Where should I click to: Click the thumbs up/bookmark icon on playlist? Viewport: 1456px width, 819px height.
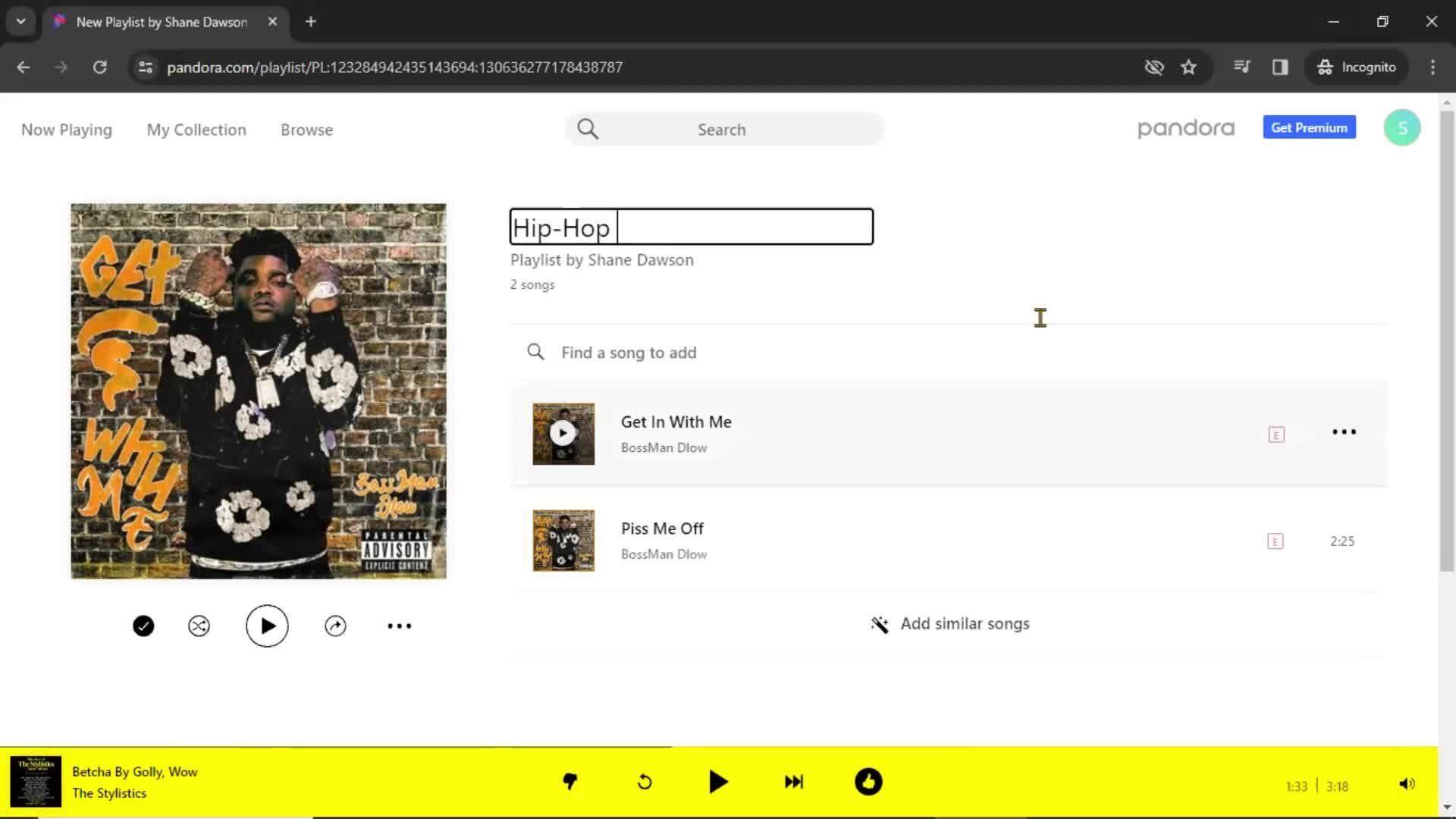pos(143,625)
